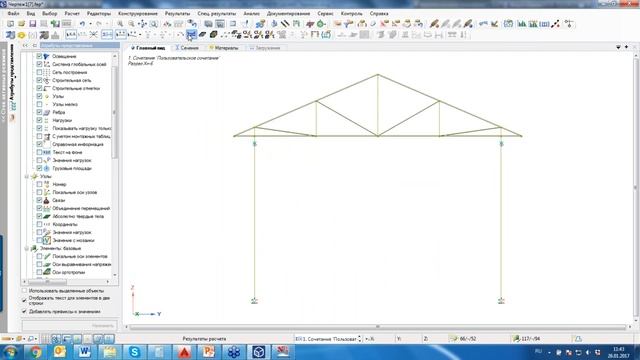Click the new document toolbar icon
The height and width of the screenshot is (360, 640).
tap(11, 24)
